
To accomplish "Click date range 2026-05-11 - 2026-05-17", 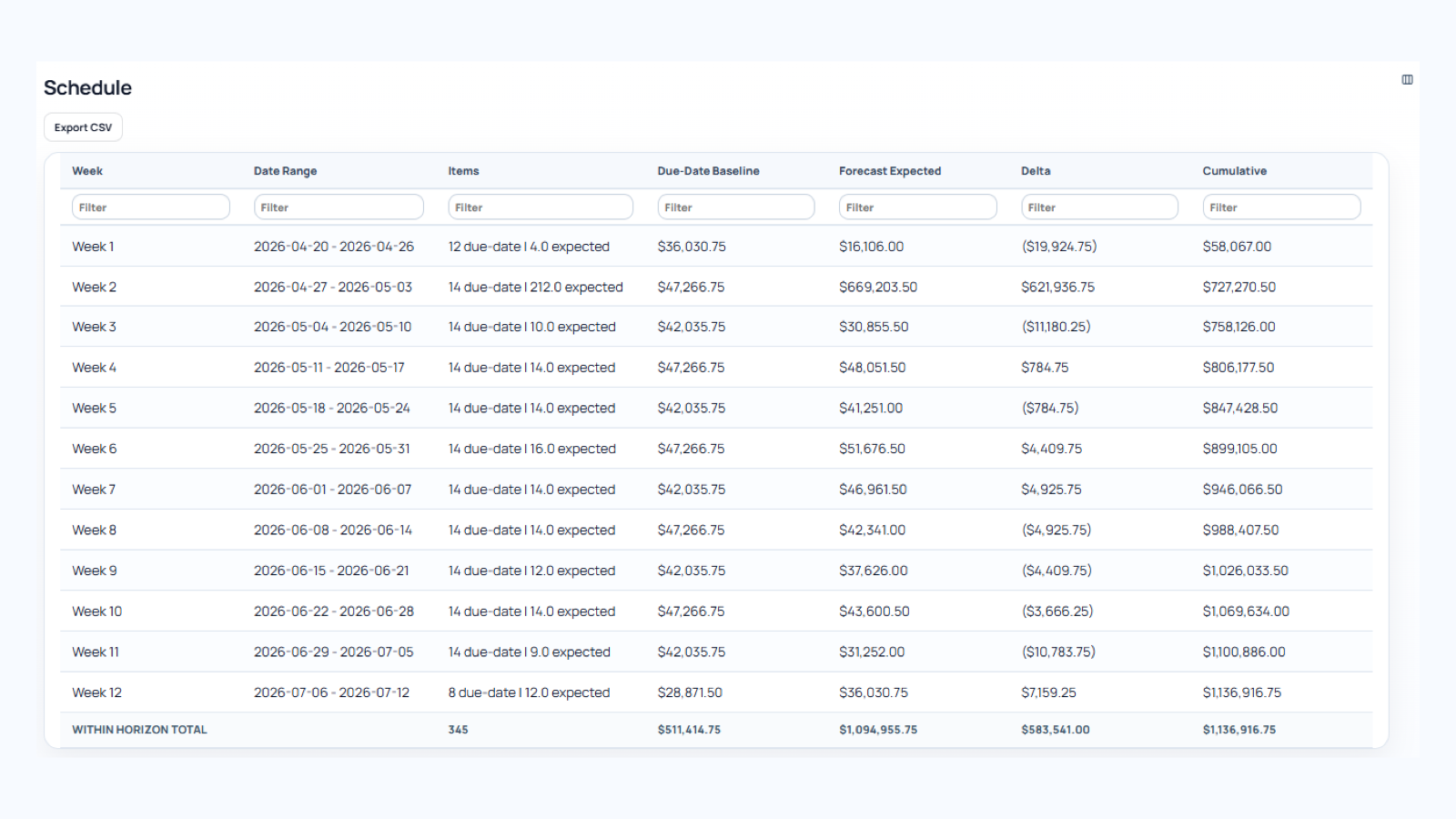I will click(329, 368).
